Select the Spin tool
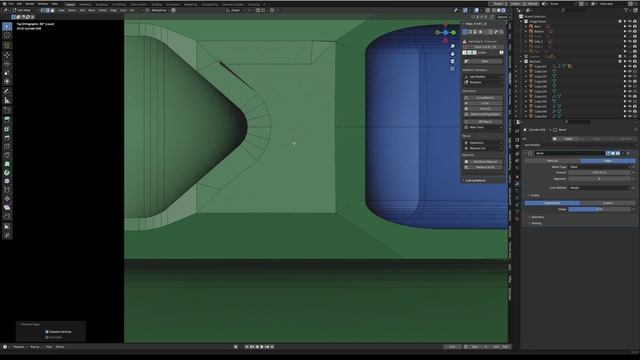 tap(7, 172)
